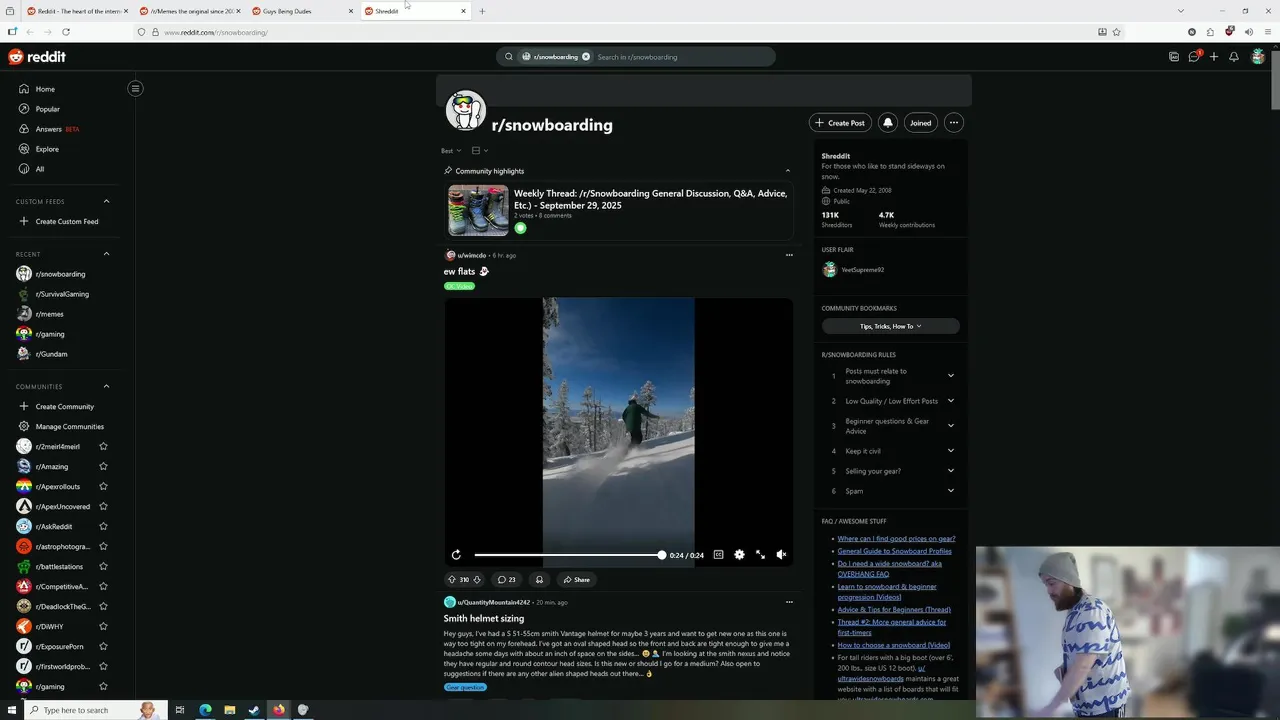Click 'Where can I find good prices on gear?'

pos(896,539)
